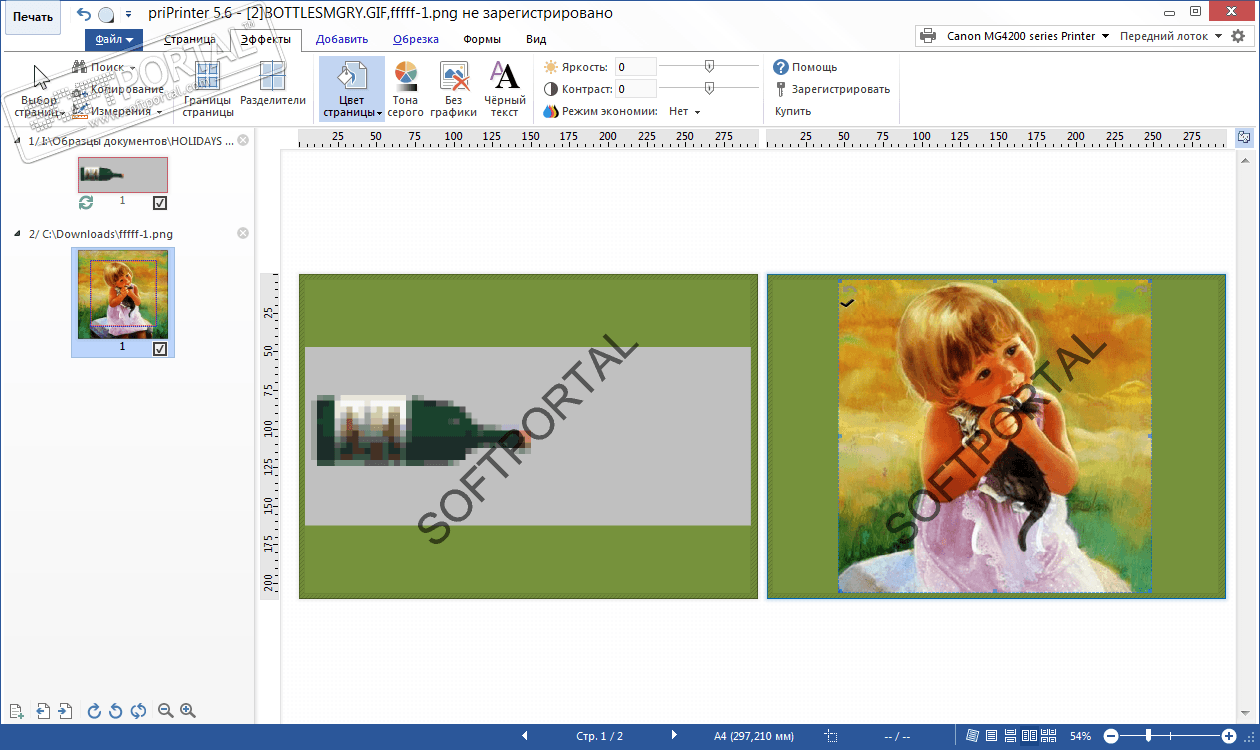Click the Помощь help link
The width and height of the screenshot is (1260, 750).
click(805, 67)
